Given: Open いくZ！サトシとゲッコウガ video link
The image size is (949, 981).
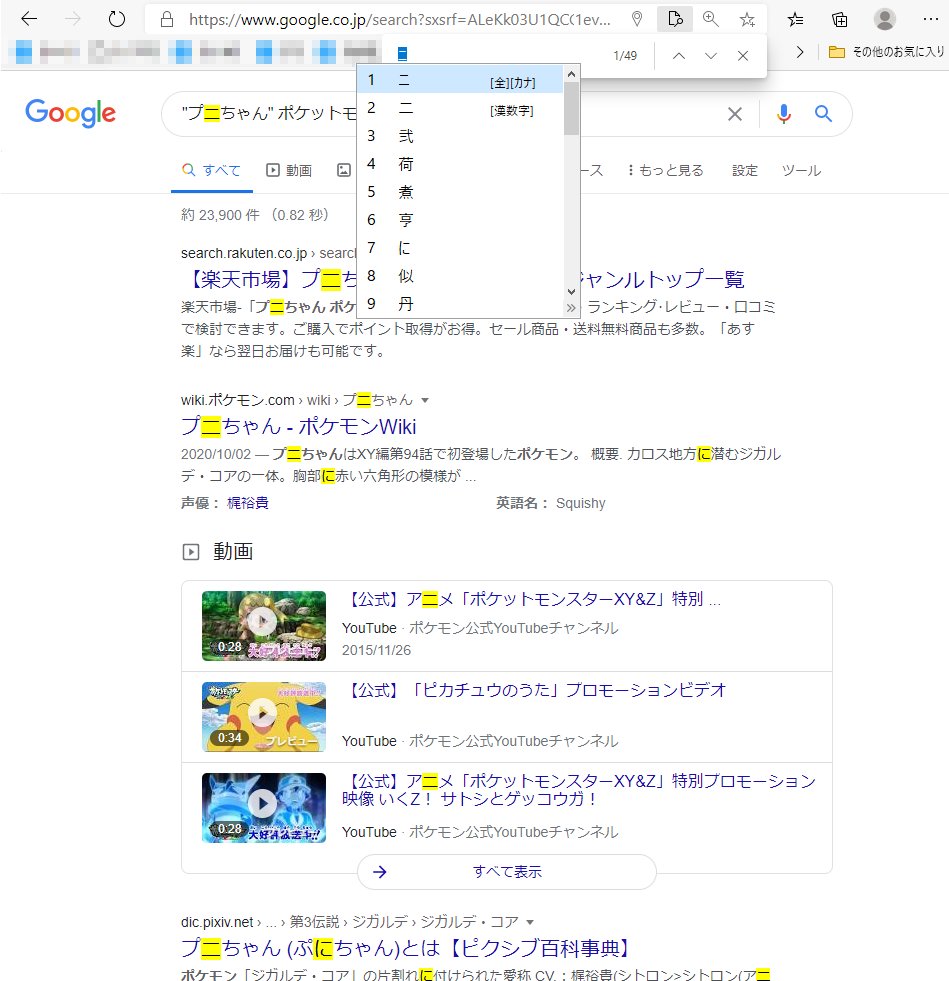Looking at the screenshot, I should [579, 790].
